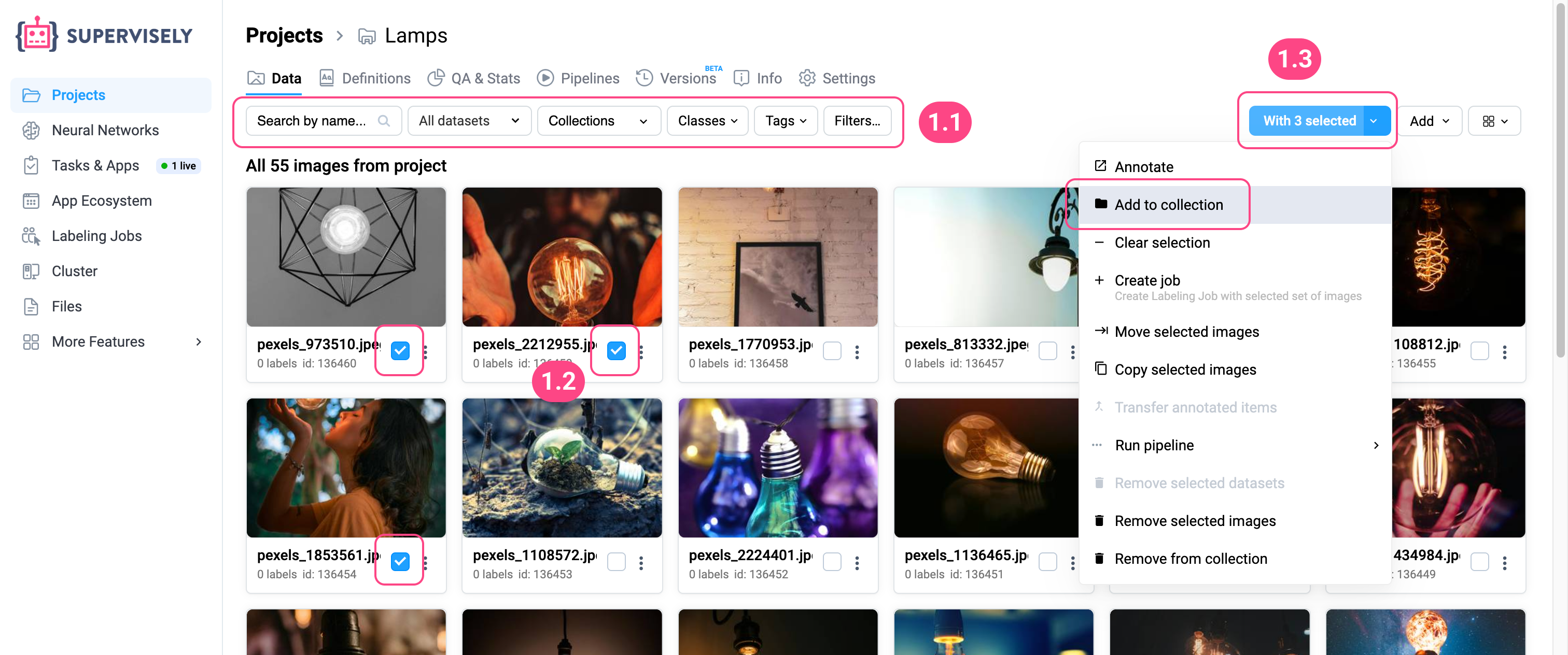Choose Clear selection menu entry
The height and width of the screenshot is (655, 1568).
coord(1235,243)
